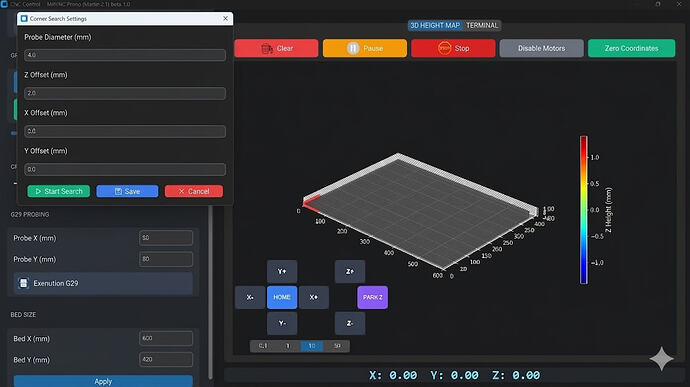This screenshot has height=387, width=690.
Task: Click the X Offset input field
Action: tap(125, 131)
